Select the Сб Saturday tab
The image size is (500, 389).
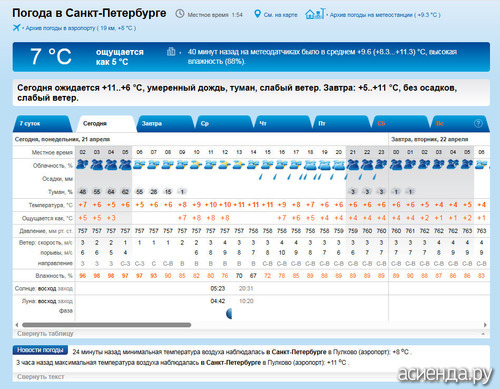[381, 123]
